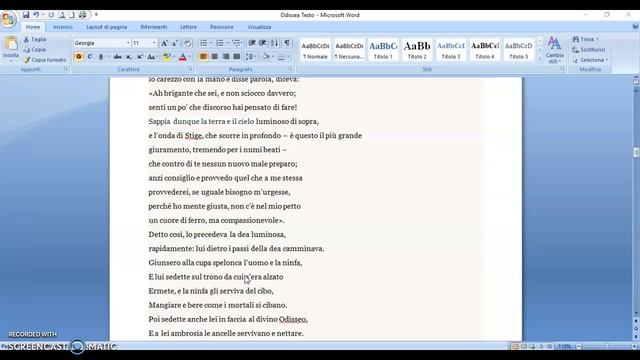Decrease font size with shrink font icon
Screen dimensions: 640x360
[175, 43]
